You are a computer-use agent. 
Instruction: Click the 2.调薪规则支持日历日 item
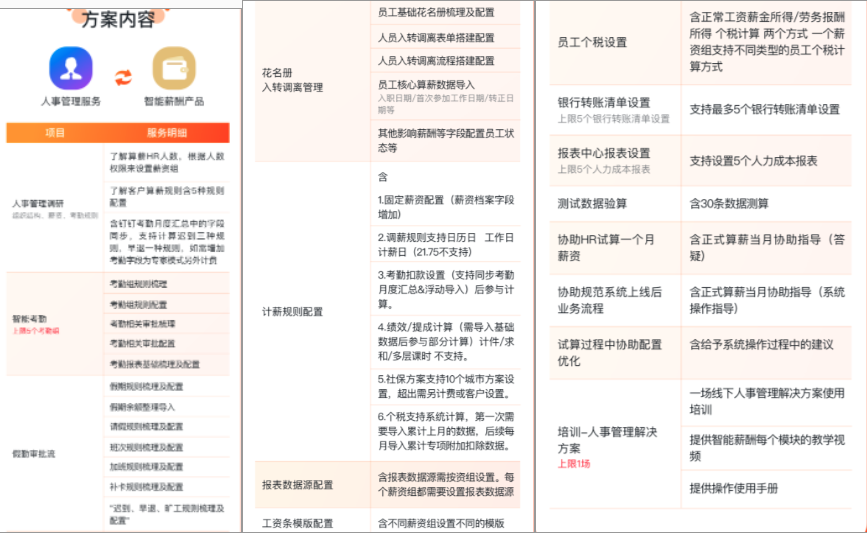(x=446, y=244)
